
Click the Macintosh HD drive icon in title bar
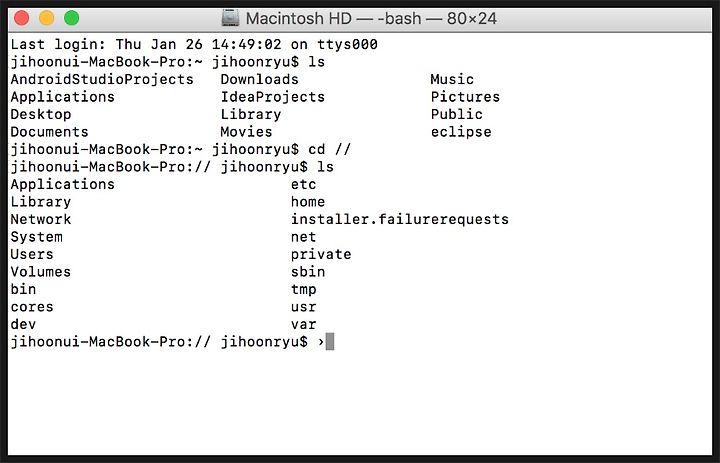click(231, 18)
